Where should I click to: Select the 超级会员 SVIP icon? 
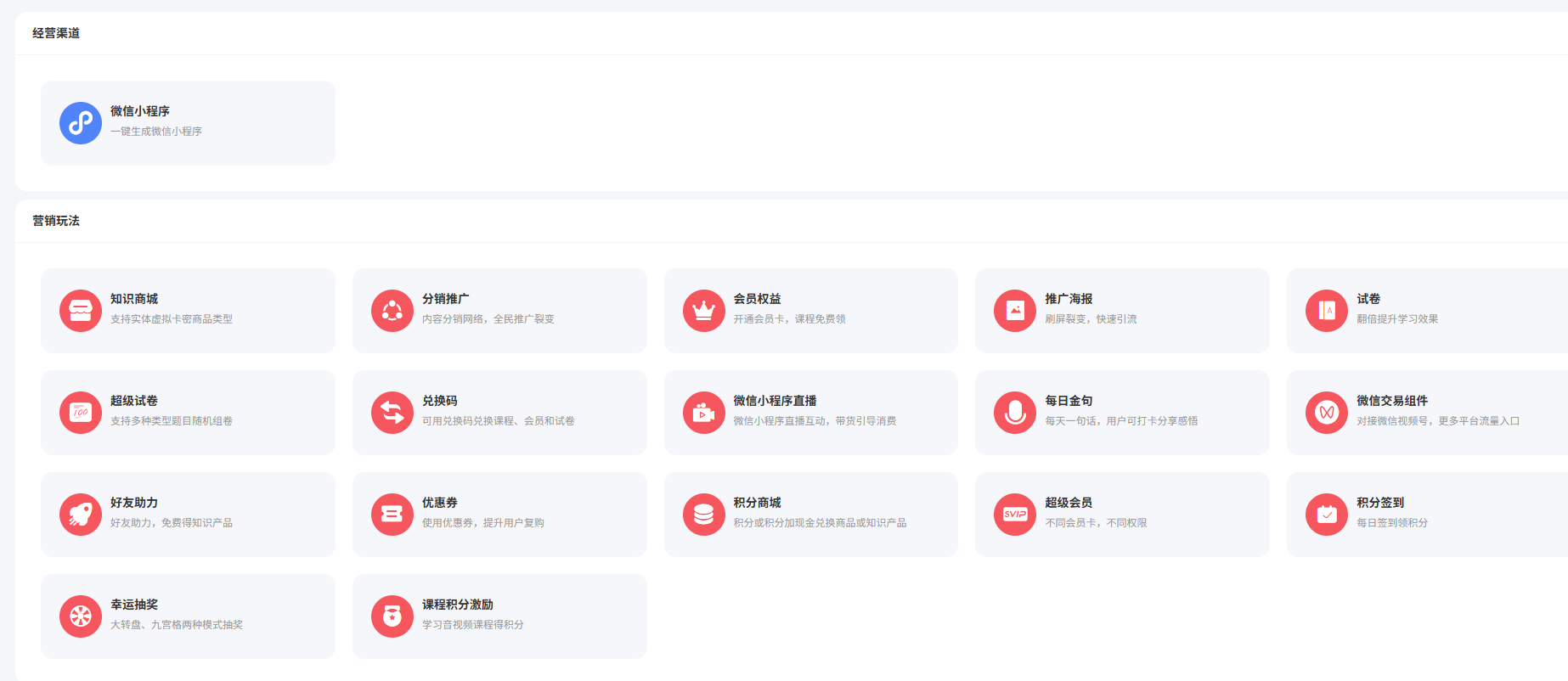(1015, 515)
